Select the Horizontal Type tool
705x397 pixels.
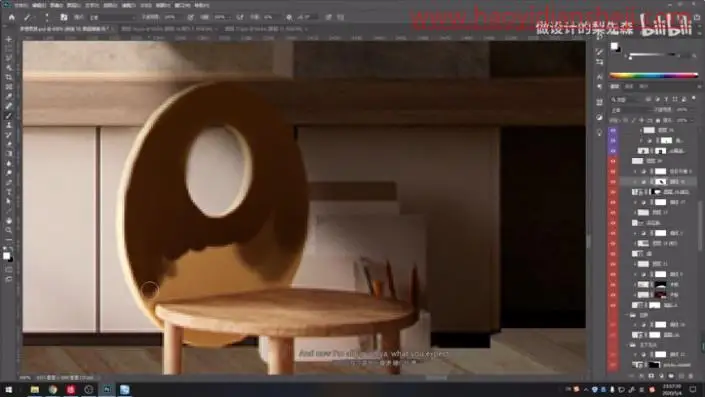(9, 192)
